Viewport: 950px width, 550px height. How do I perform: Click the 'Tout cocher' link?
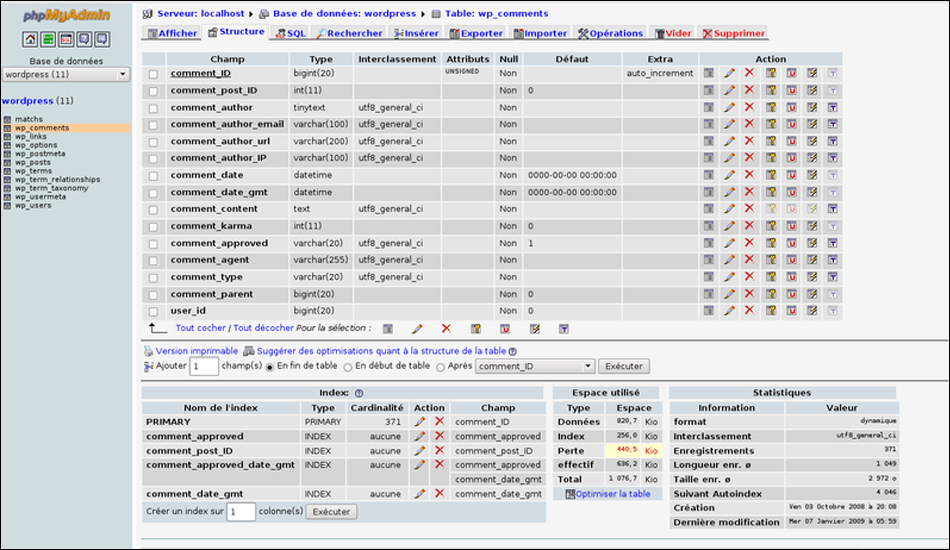tap(201, 328)
